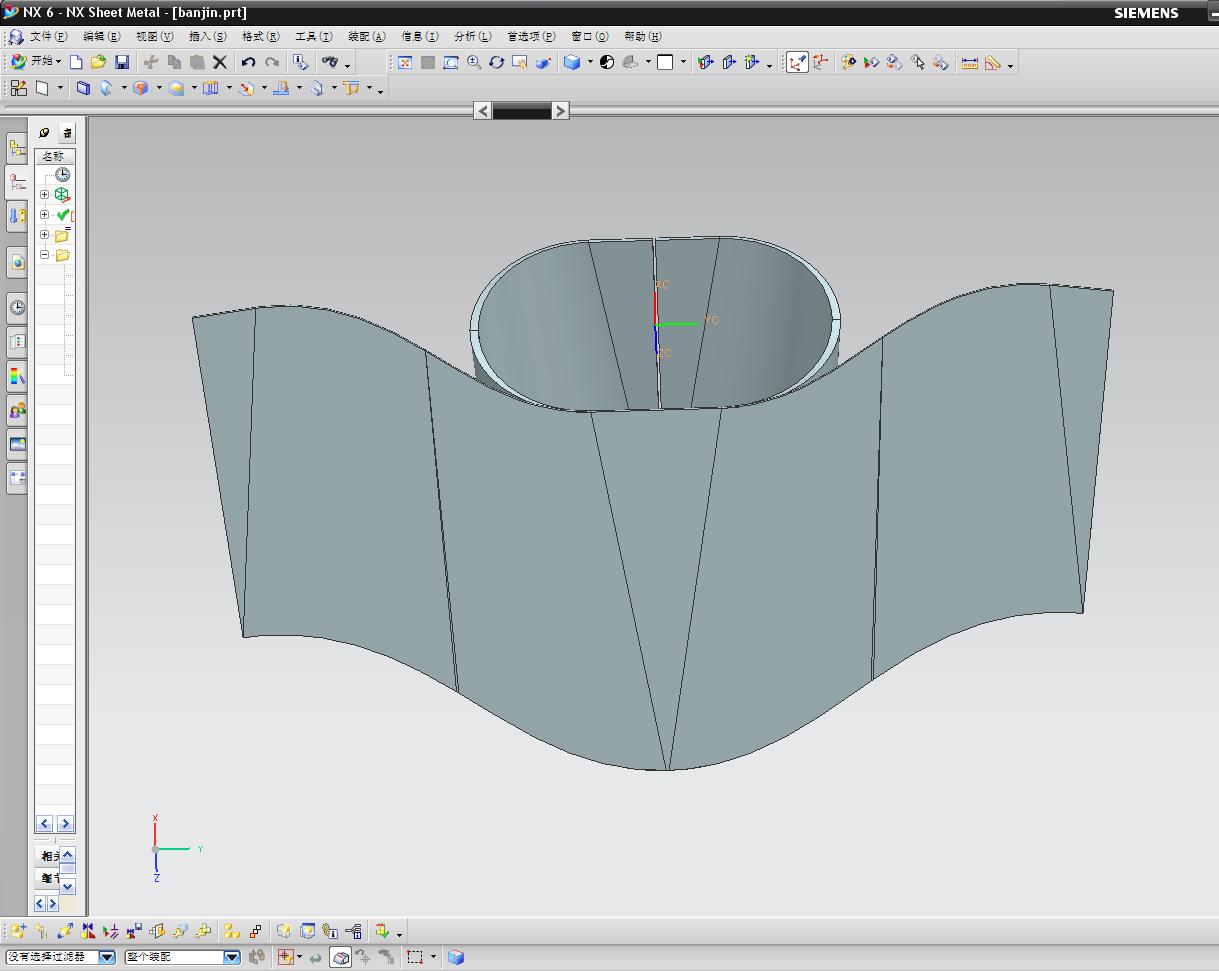Open the rectangle selection method dropdown arrow

[x=433, y=957]
